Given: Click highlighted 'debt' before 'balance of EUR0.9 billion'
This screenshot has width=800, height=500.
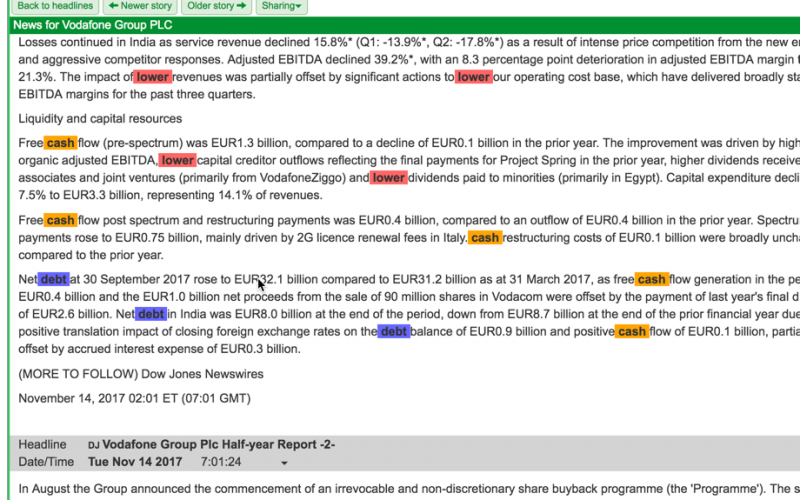Looking at the screenshot, I should click(x=394, y=332).
